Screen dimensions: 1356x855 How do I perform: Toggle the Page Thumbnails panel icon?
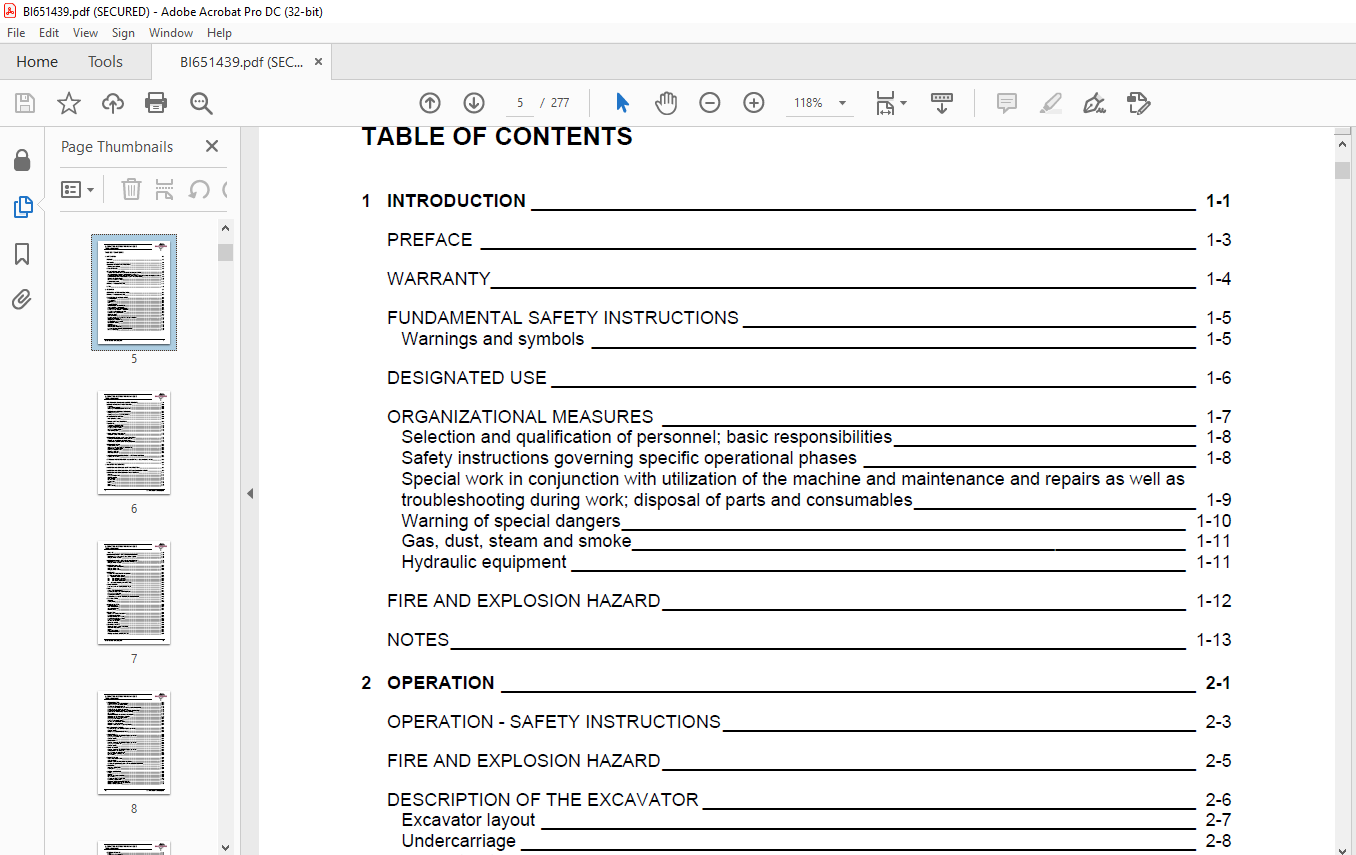tap(22, 207)
